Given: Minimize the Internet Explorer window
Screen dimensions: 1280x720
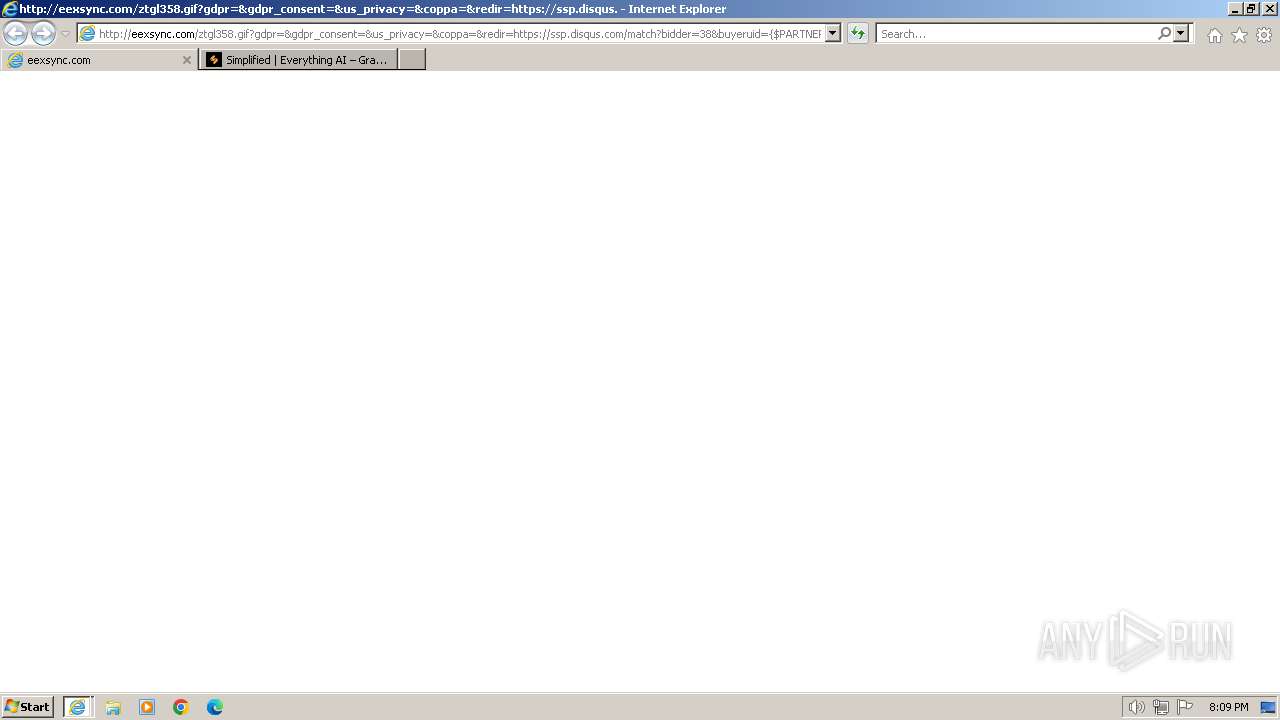Looking at the screenshot, I should click(x=1235, y=9).
